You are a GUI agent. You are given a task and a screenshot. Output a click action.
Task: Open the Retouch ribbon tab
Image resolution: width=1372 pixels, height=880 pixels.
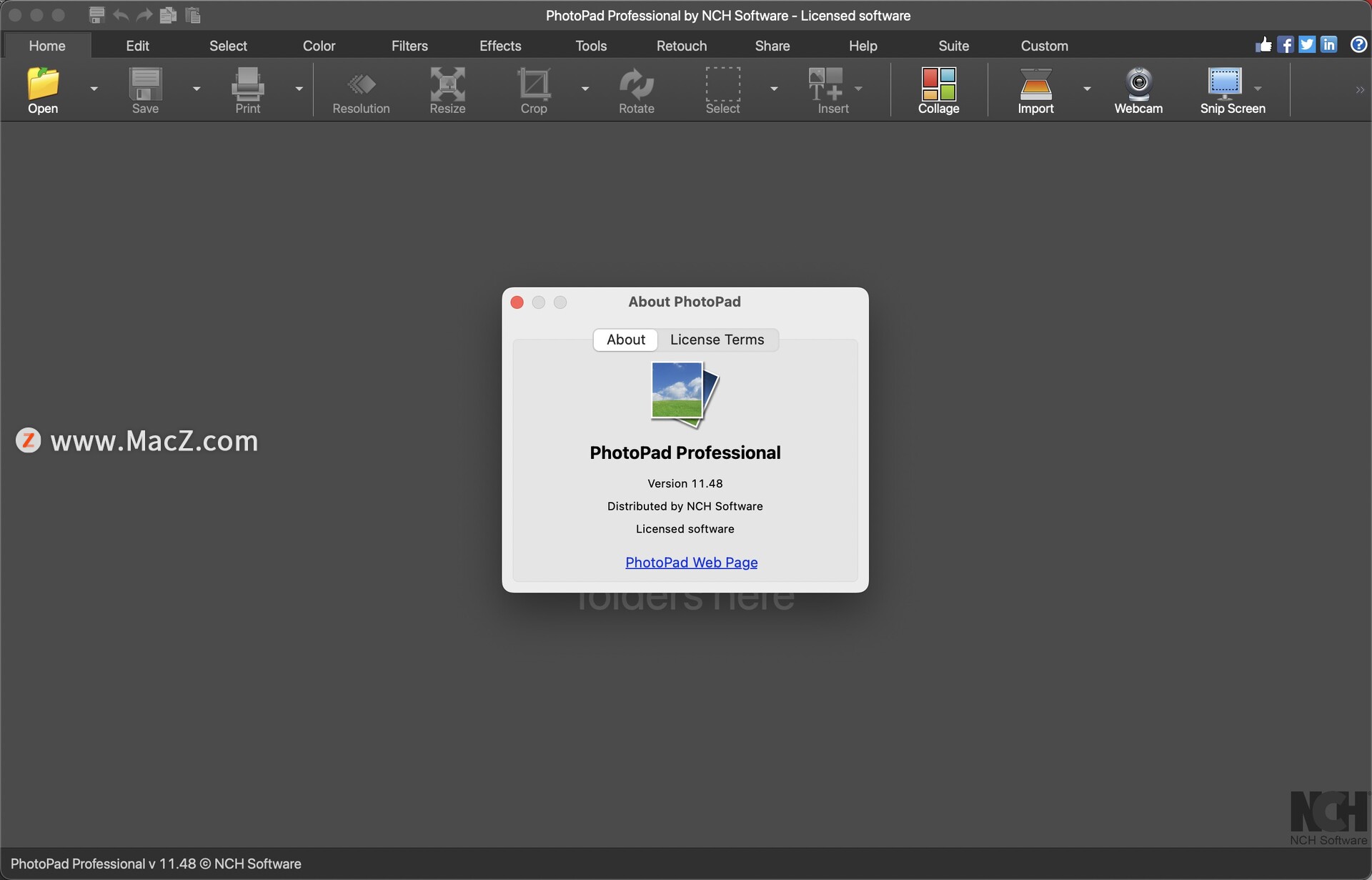[682, 46]
